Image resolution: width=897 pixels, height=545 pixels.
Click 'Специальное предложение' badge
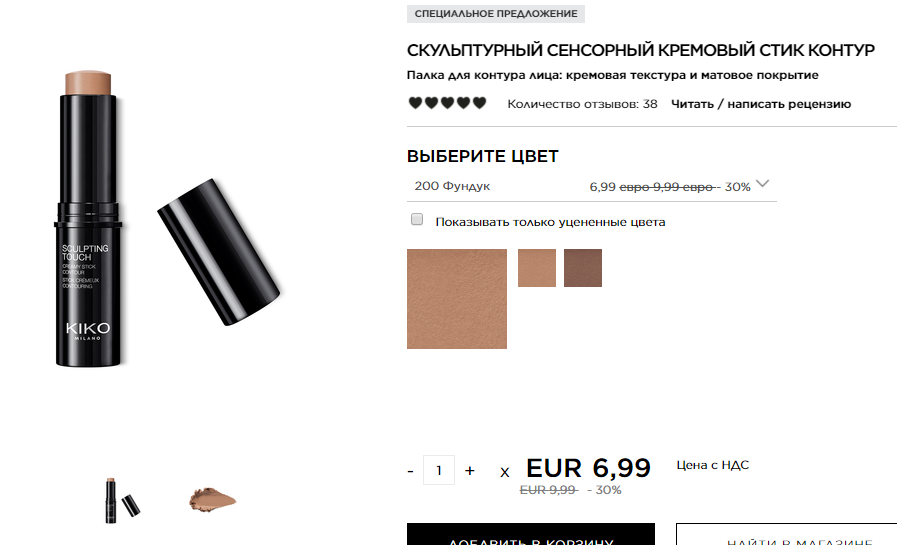coord(496,14)
